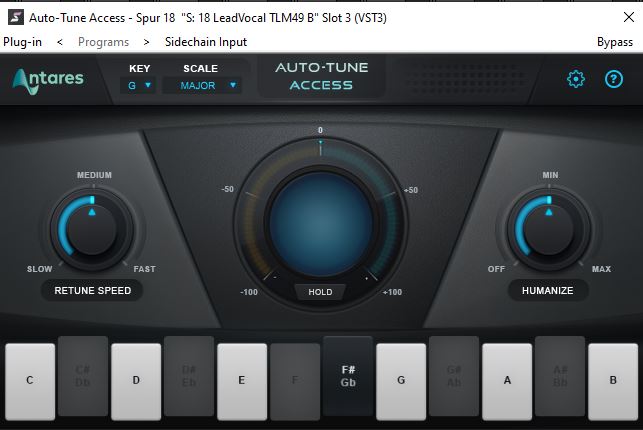The width and height of the screenshot is (643, 430).
Task: Click the FAST label on Retune Speed
Action: 144,269
